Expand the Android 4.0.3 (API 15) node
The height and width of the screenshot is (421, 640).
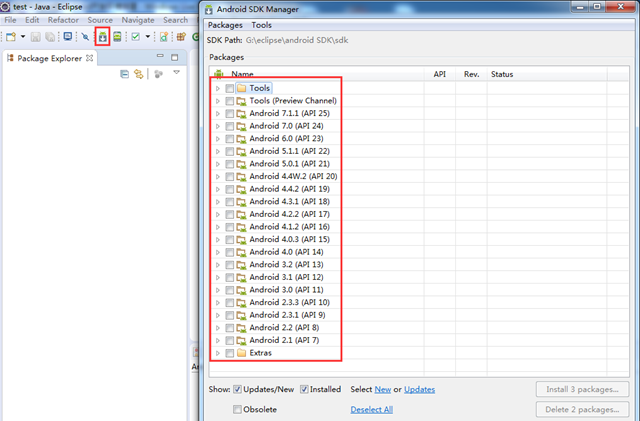(x=218, y=240)
